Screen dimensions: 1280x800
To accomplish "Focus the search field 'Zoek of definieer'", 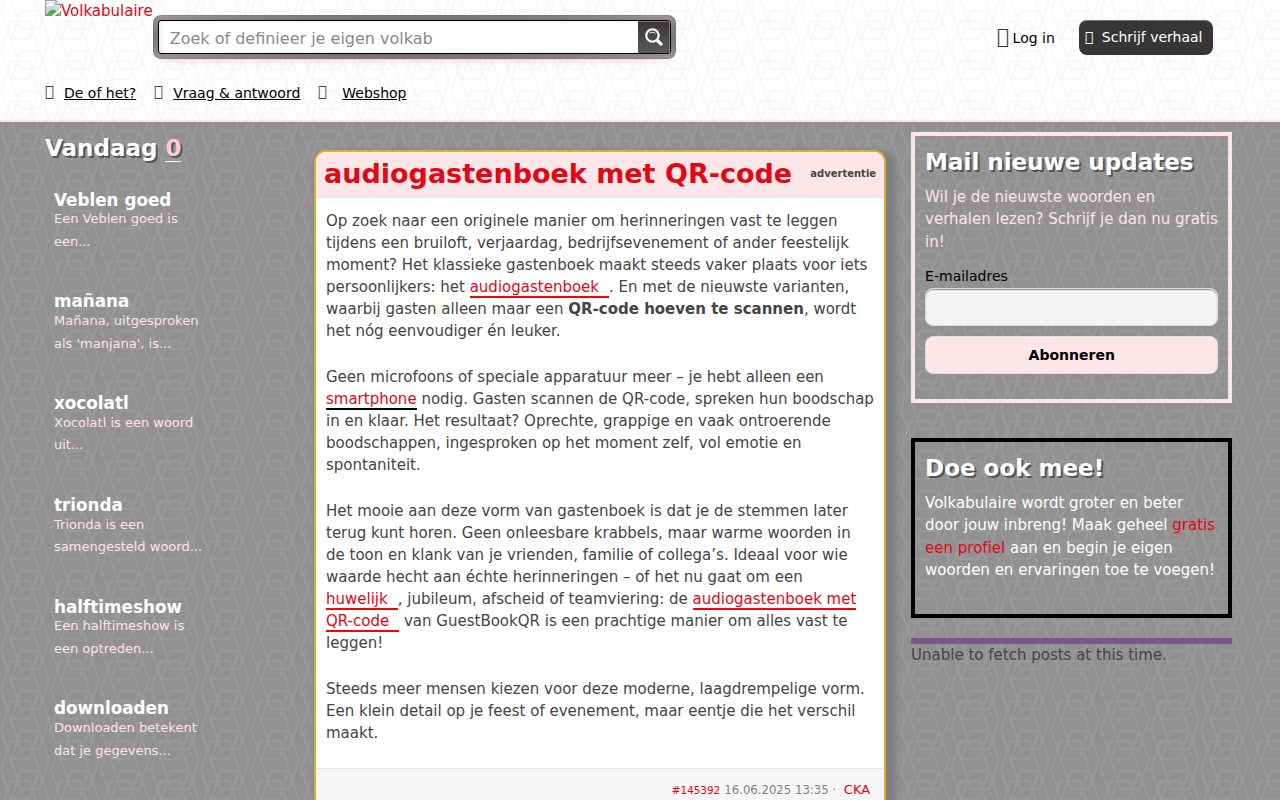I will [x=398, y=38].
